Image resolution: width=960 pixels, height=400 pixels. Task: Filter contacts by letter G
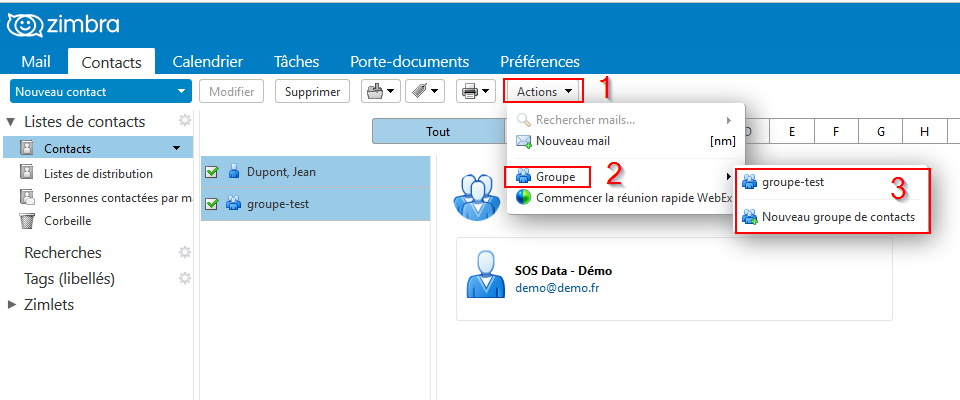[880, 131]
